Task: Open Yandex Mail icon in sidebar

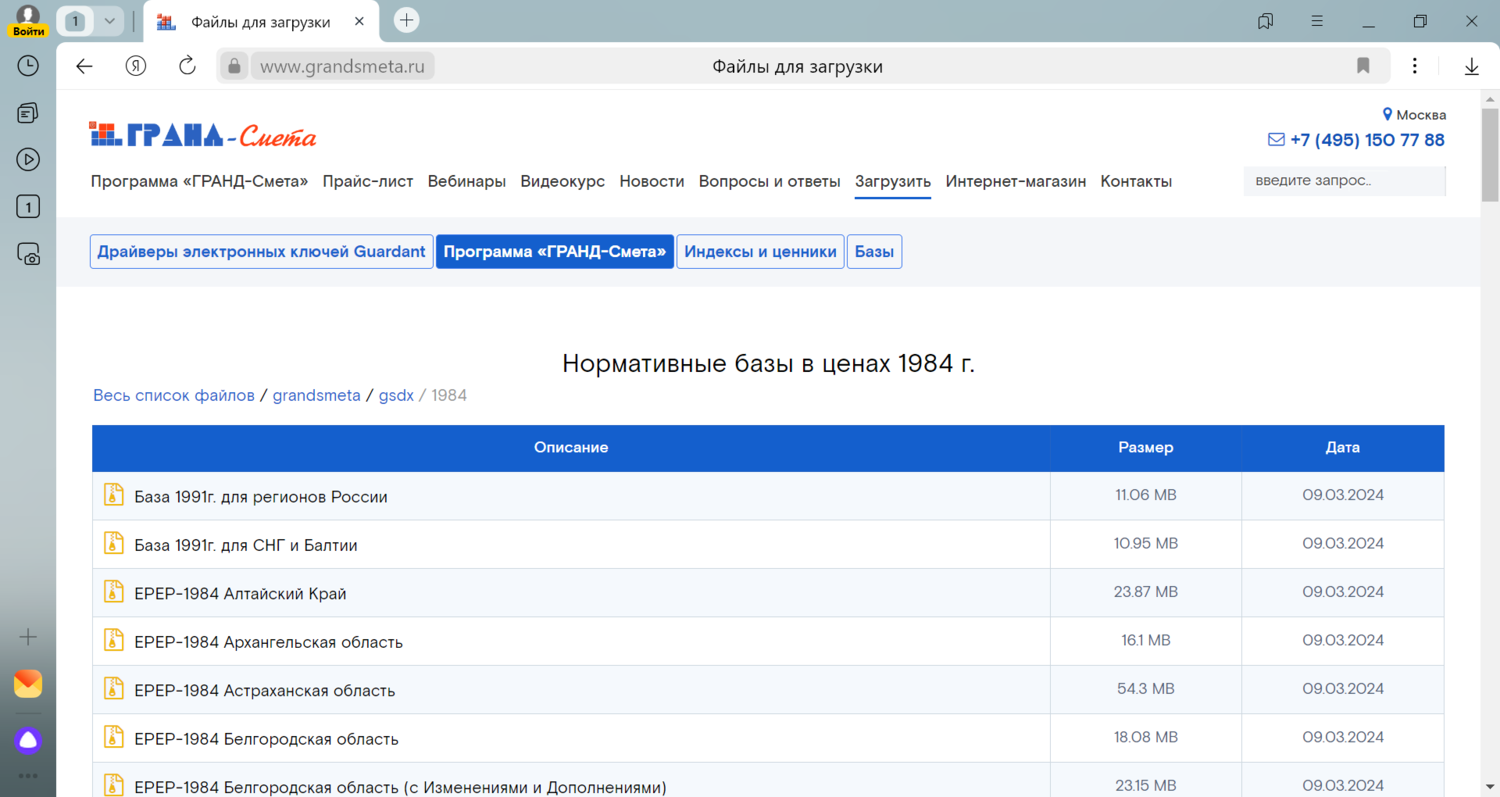Action: 28,684
